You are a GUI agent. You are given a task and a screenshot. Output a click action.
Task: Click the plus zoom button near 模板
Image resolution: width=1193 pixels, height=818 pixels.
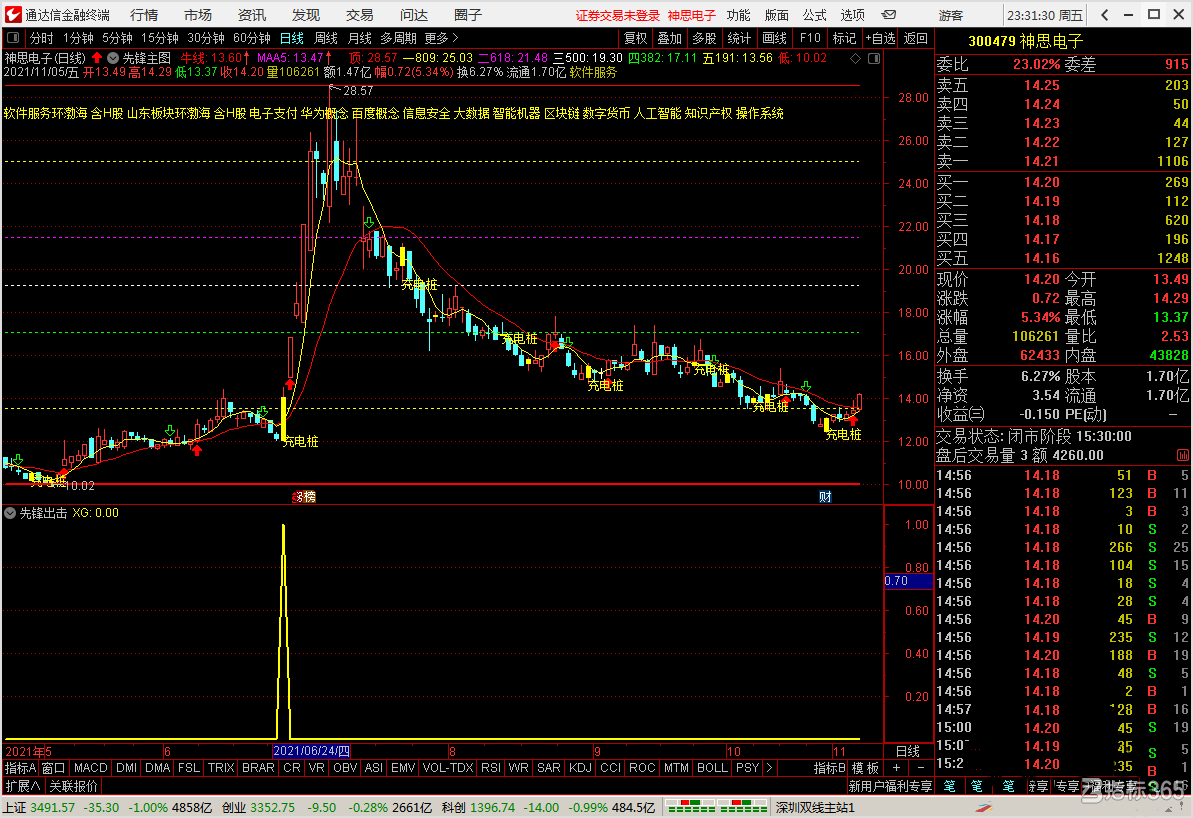896,768
